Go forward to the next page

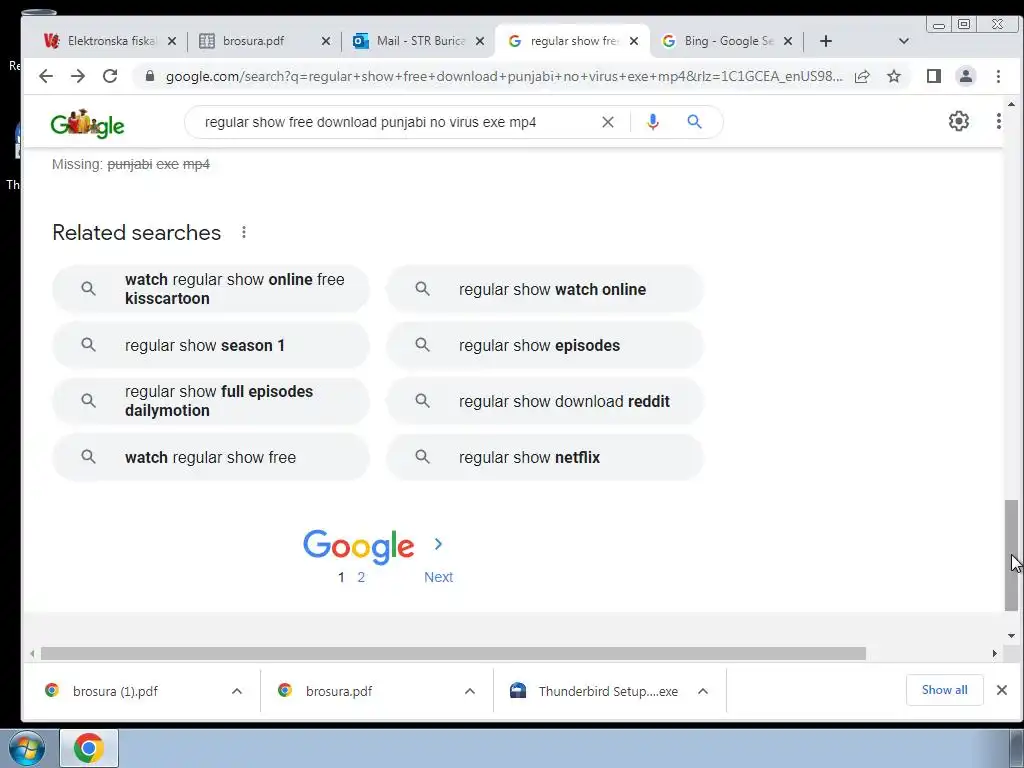(78, 76)
